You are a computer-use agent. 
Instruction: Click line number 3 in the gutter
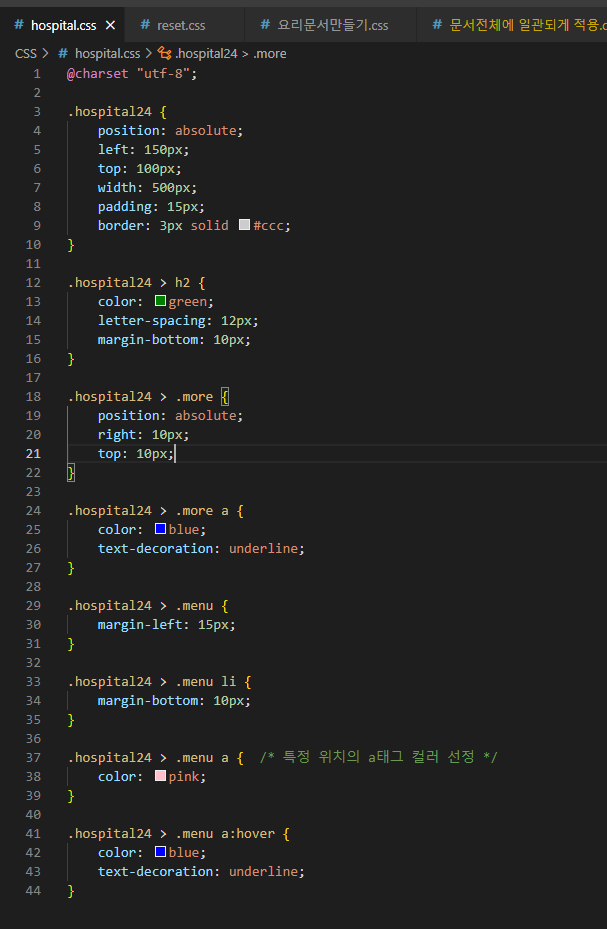click(x=37, y=111)
